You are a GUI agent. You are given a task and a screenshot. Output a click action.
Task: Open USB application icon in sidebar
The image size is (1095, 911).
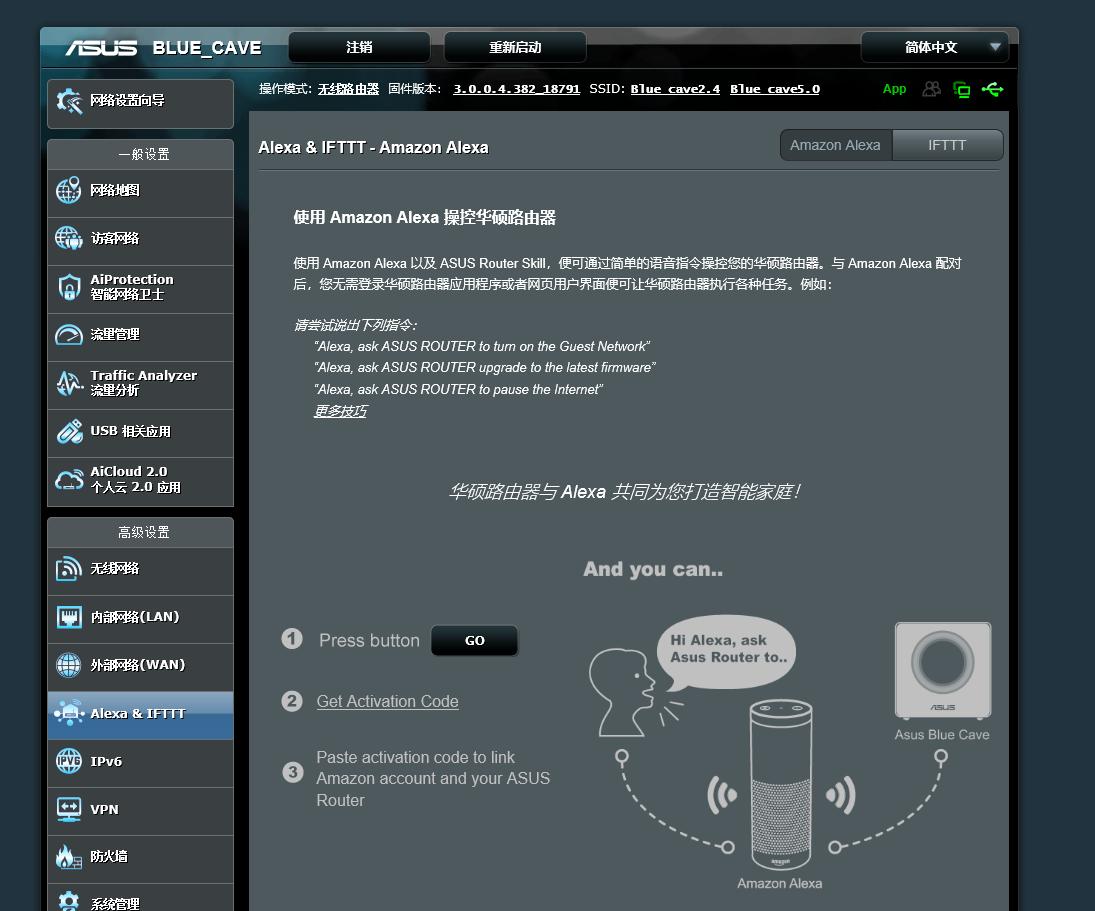click(x=68, y=431)
